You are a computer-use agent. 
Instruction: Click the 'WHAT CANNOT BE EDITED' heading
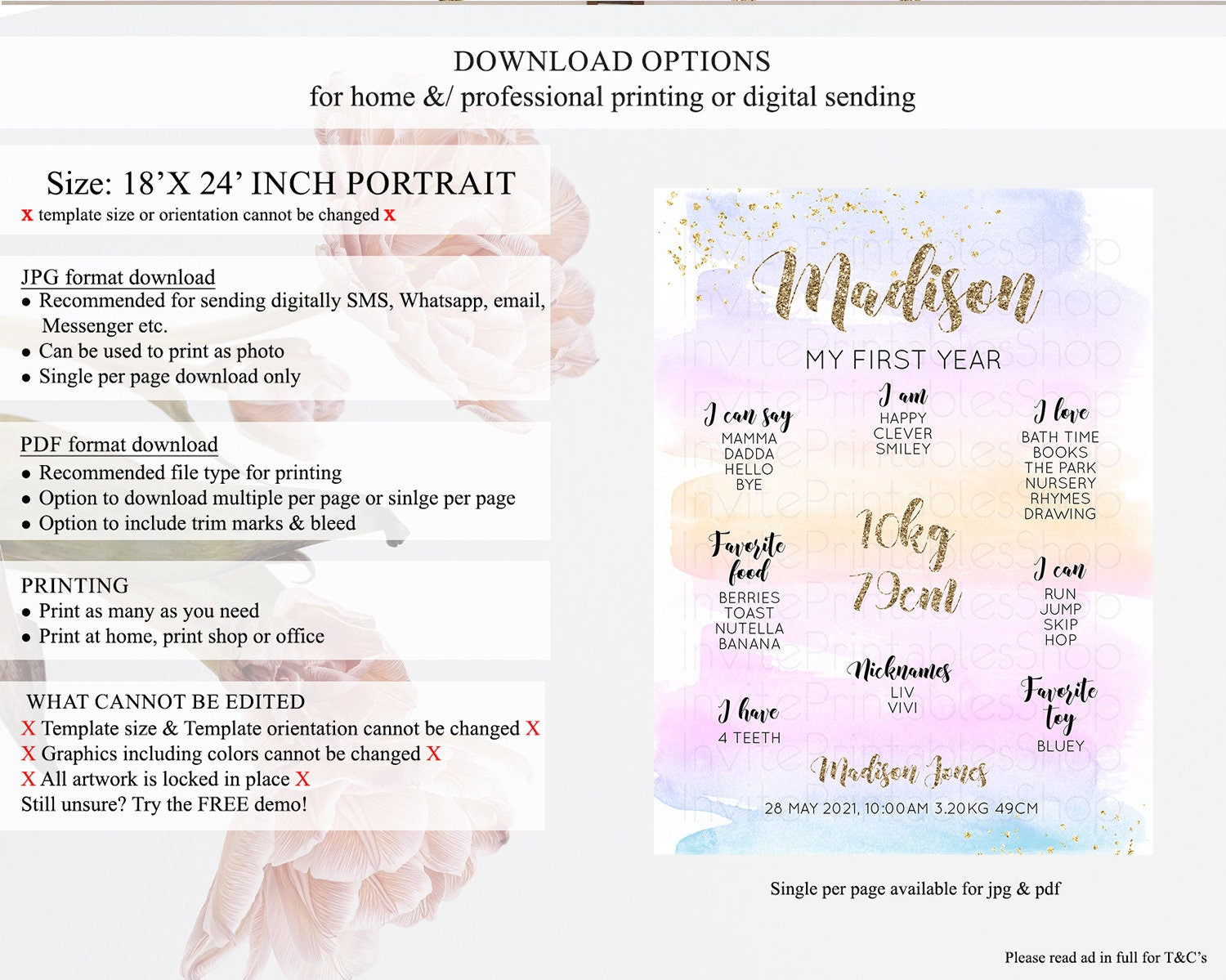166,701
